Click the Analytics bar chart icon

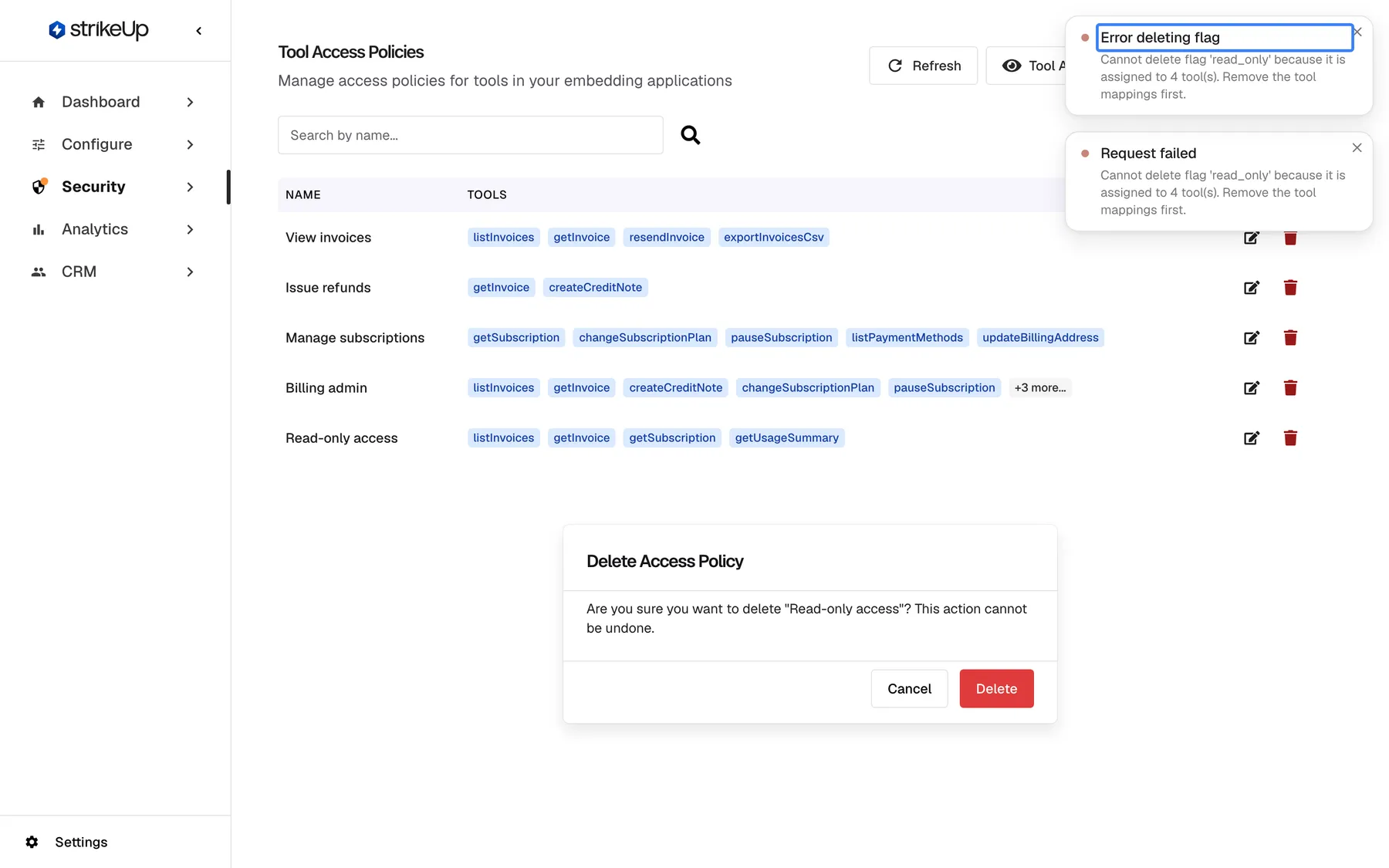click(39, 229)
